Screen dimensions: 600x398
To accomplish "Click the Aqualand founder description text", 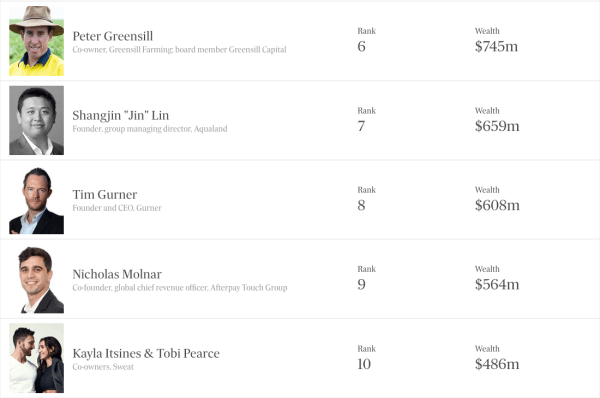I will 150,129.
